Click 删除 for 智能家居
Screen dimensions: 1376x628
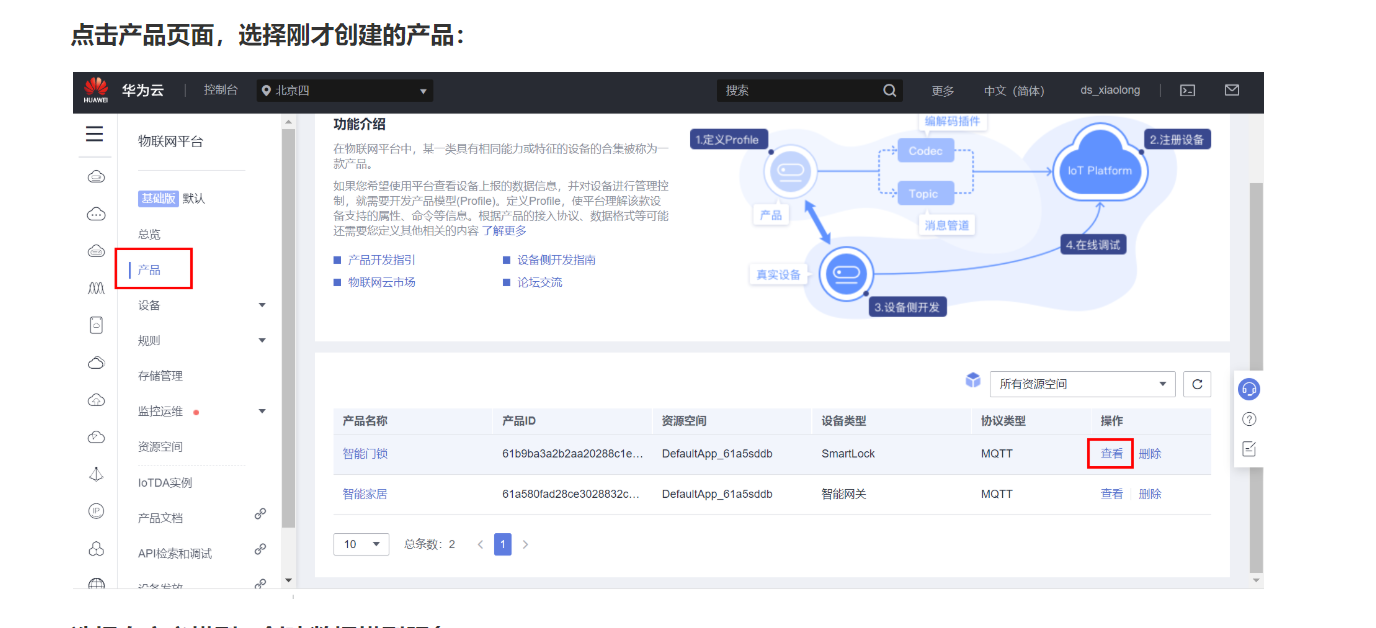(x=1150, y=494)
